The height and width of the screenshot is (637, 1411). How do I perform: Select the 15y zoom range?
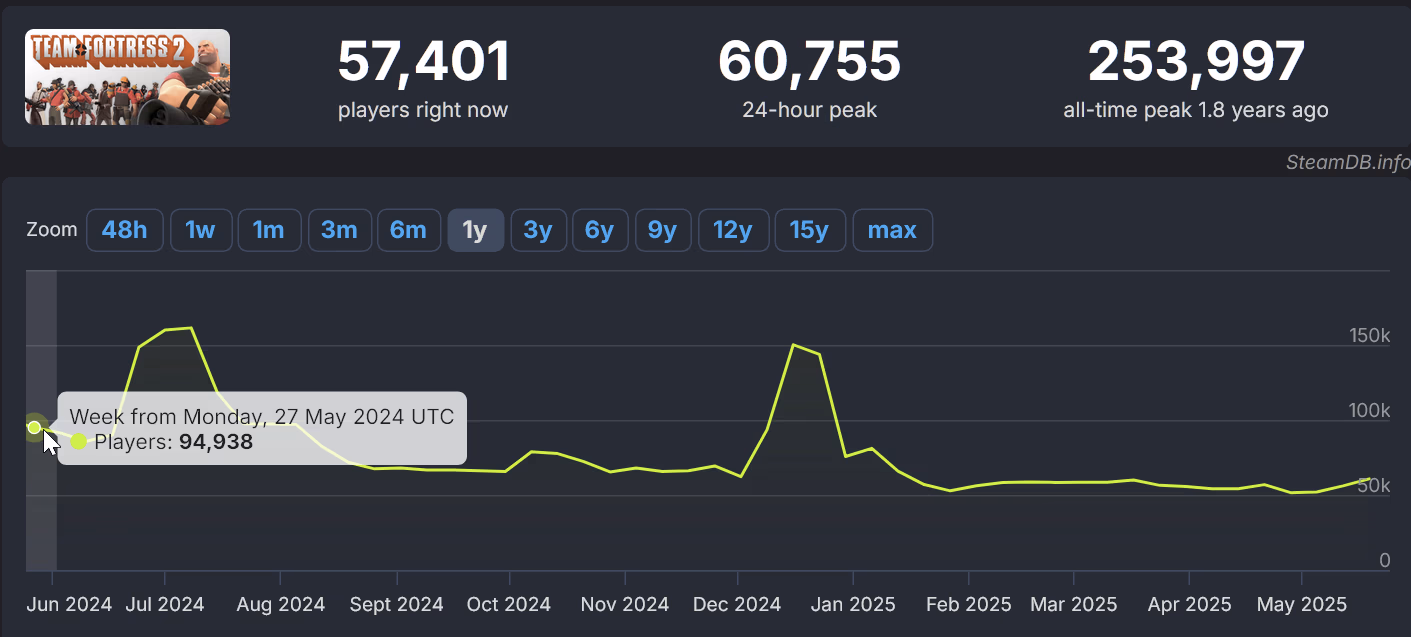click(809, 230)
